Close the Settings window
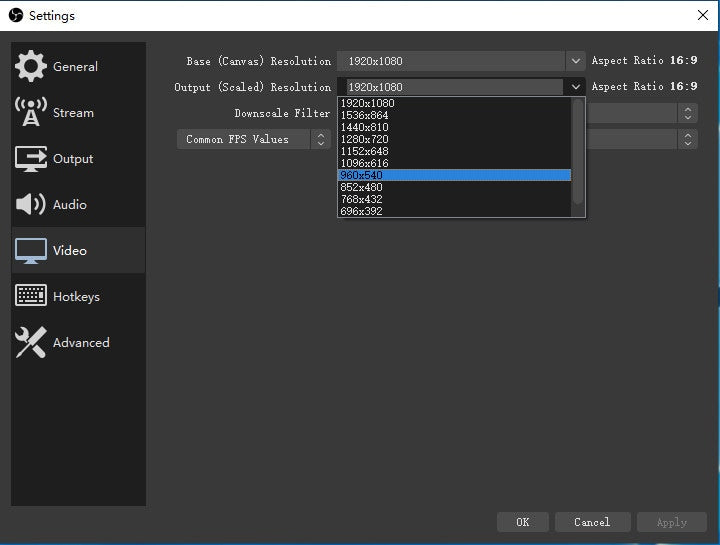The width and height of the screenshot is (720, 545). 702,15
